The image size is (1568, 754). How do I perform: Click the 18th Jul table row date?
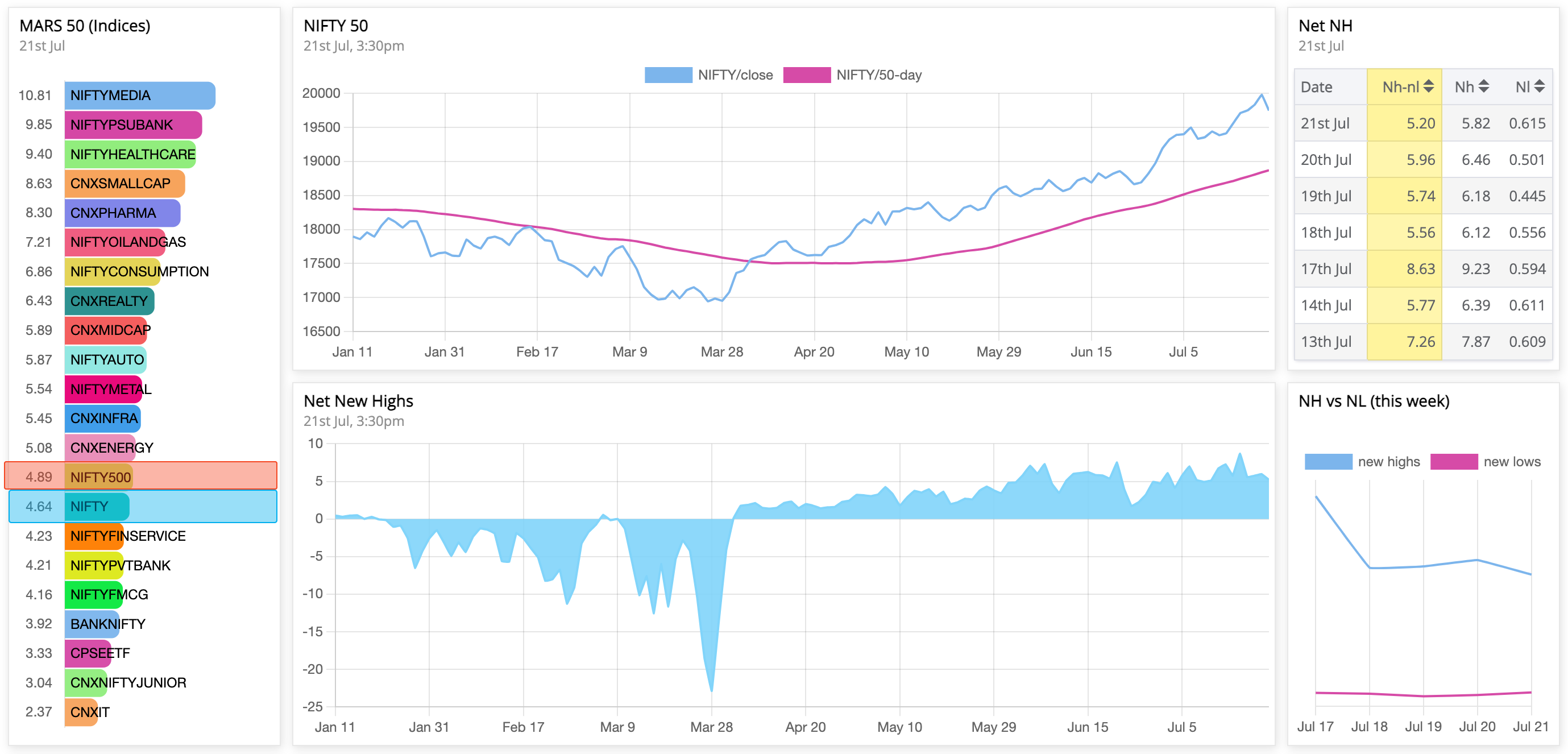(x=1326, y=233)
